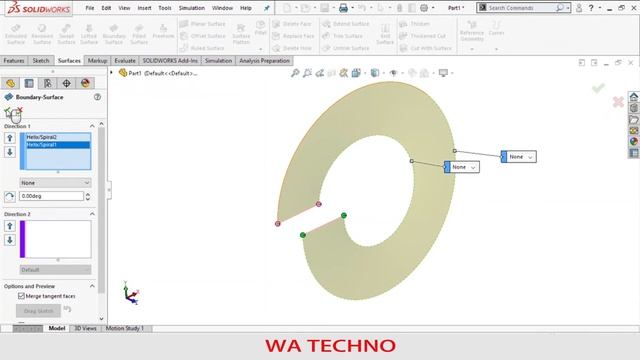Open Display Style cube icon

pyautogui.click(x=375, y=73)
